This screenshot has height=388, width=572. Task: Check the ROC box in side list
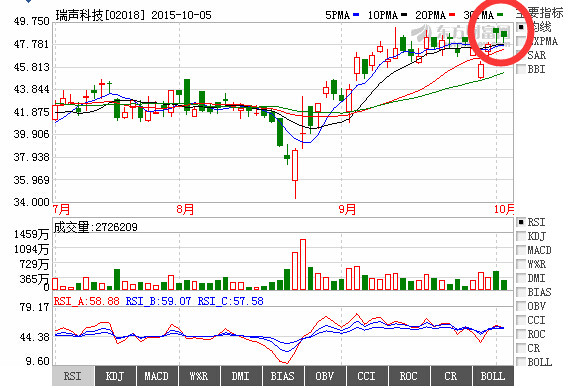point(521,334)
